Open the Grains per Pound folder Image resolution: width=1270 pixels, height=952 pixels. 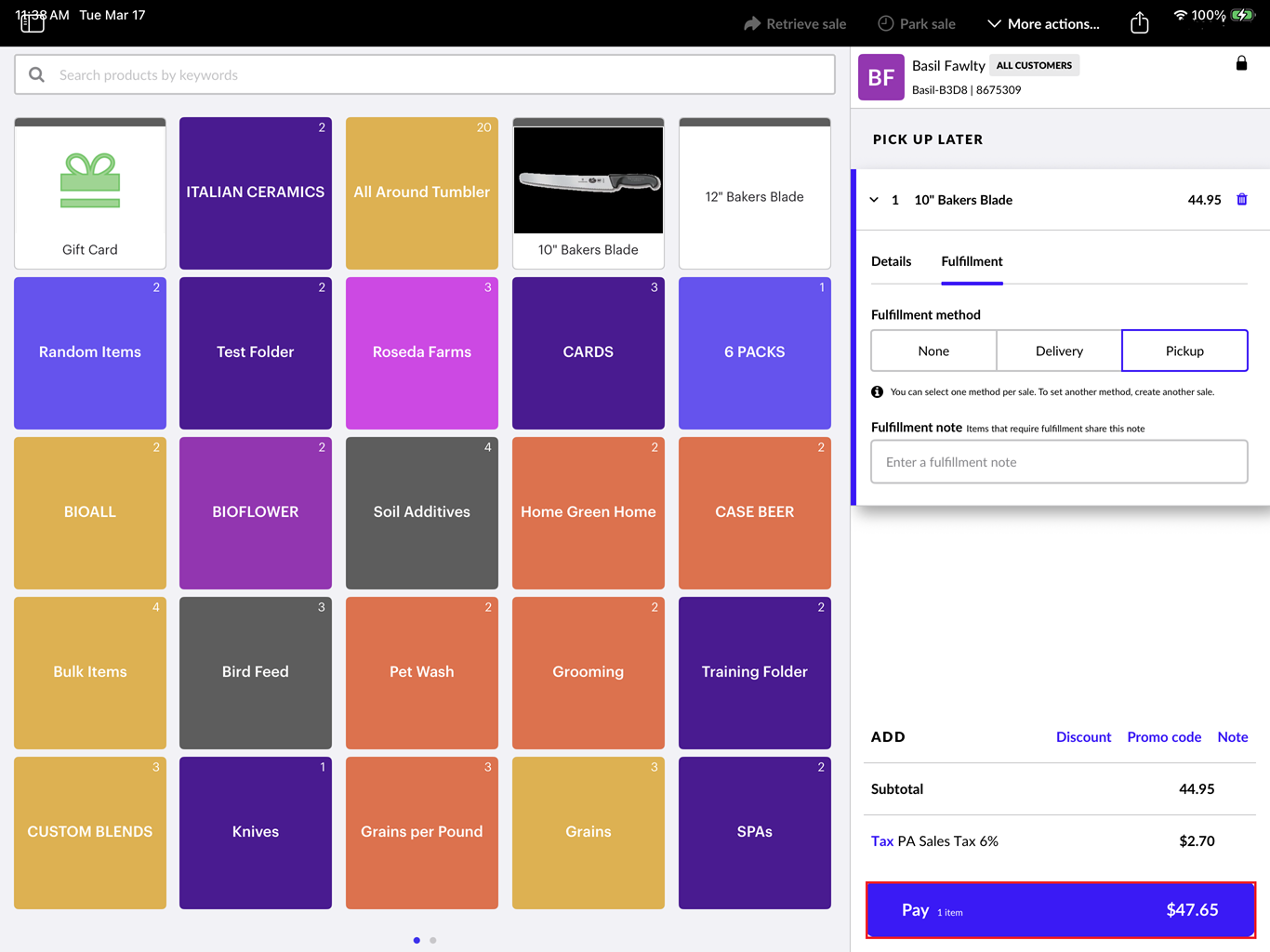pos(422,833)
